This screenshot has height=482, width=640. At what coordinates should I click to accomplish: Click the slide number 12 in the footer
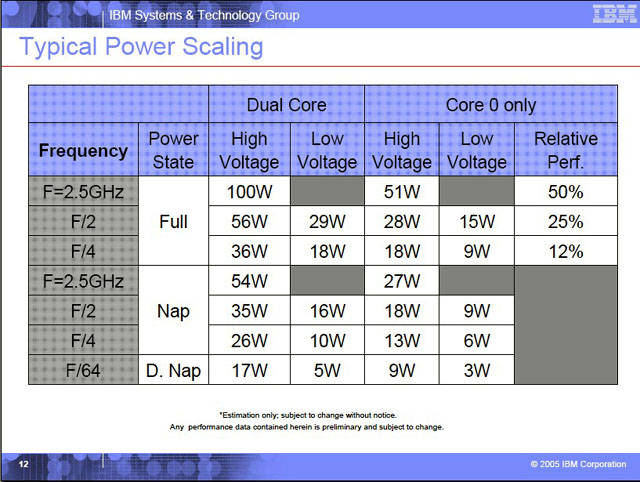pyautogui.click(x=22, y=466)
